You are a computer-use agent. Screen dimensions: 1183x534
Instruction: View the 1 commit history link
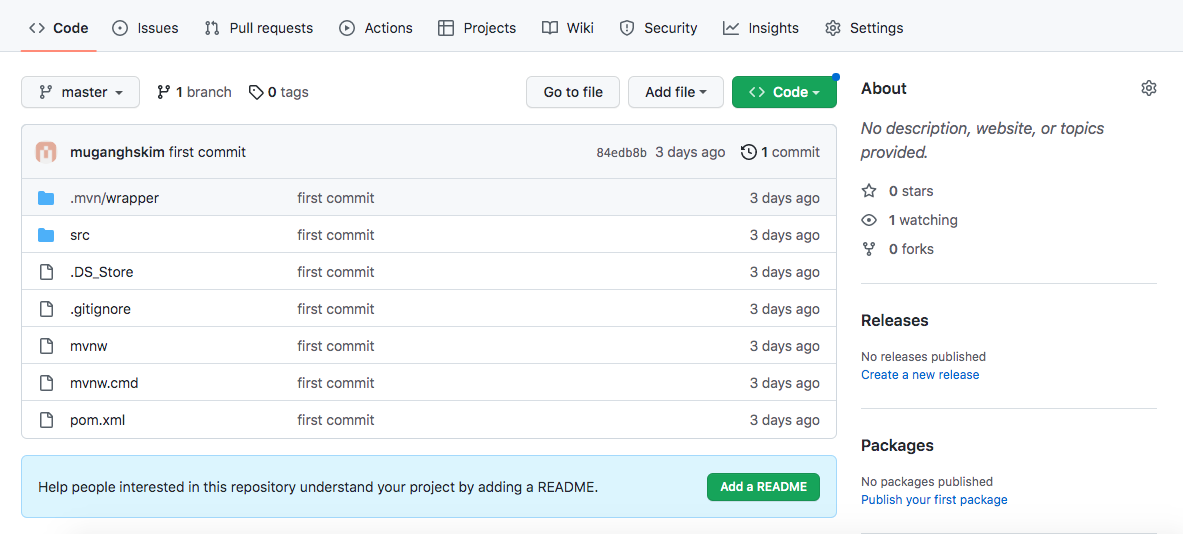point(780,152)
